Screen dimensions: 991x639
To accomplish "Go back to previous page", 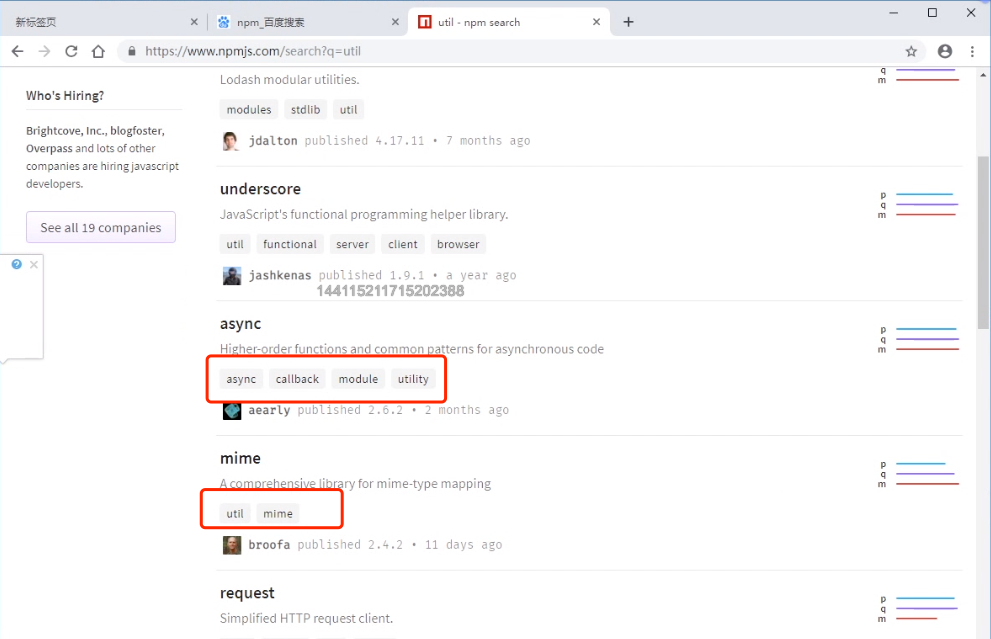I will (x=17, y=51).
